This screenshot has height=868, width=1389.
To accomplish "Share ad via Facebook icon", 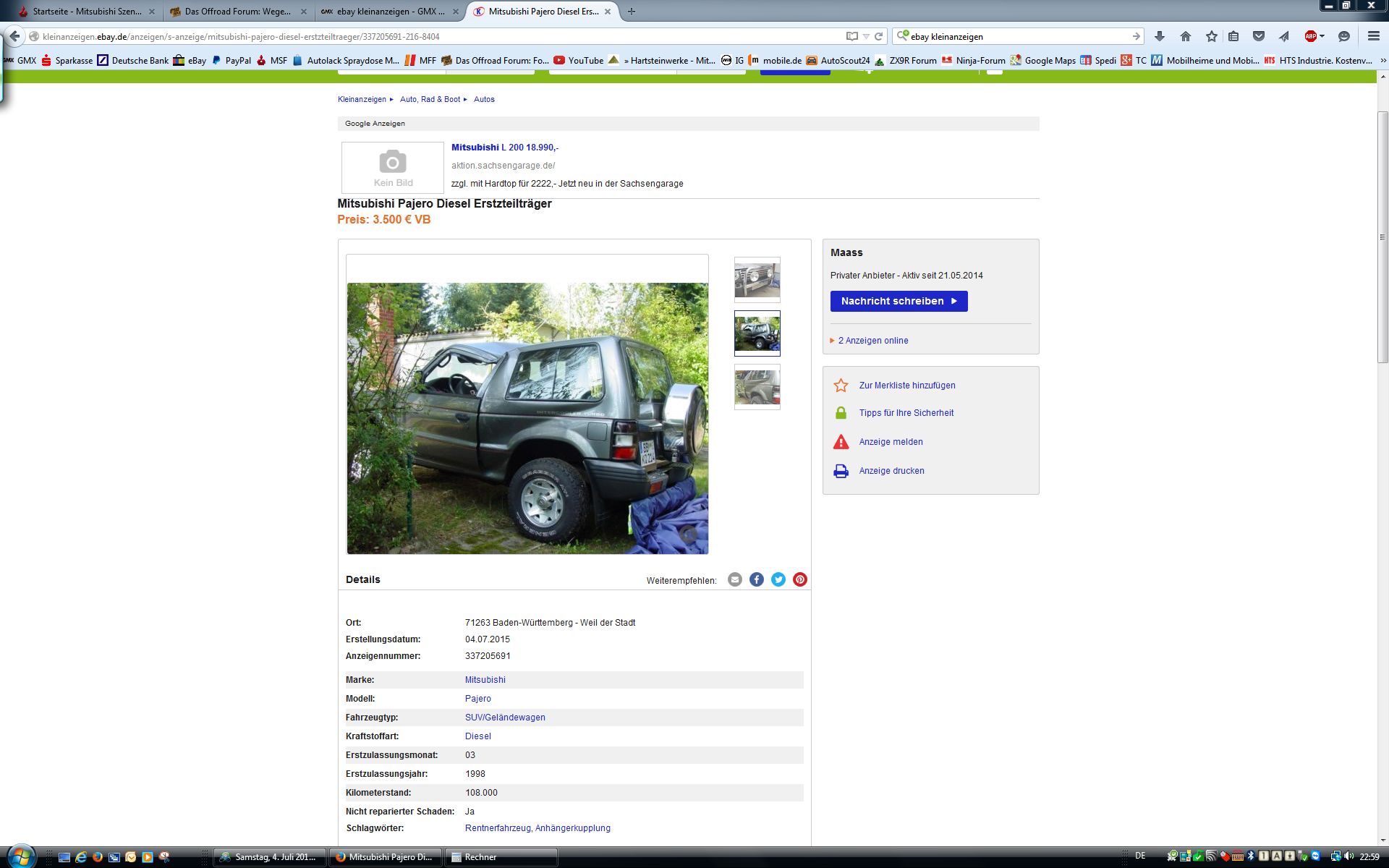I will pyautogui.click(x=756, y=579).
